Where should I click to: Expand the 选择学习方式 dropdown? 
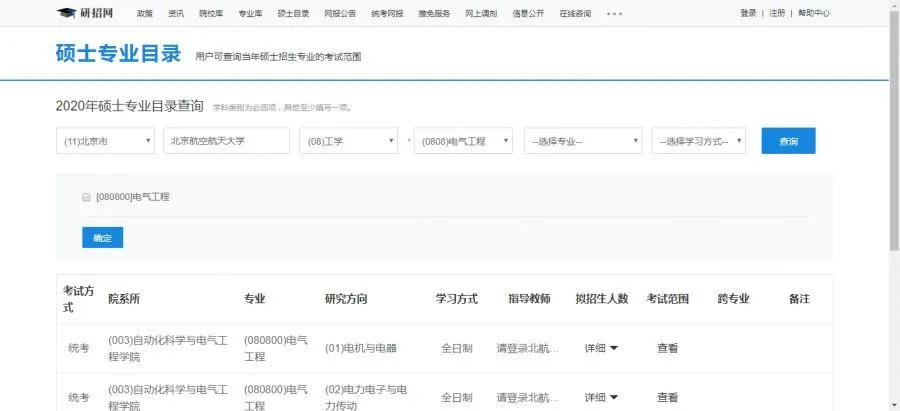(698, 141)
